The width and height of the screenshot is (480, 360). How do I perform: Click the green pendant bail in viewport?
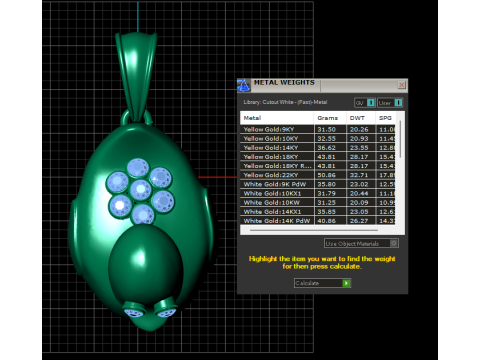(x=136, y=77)
